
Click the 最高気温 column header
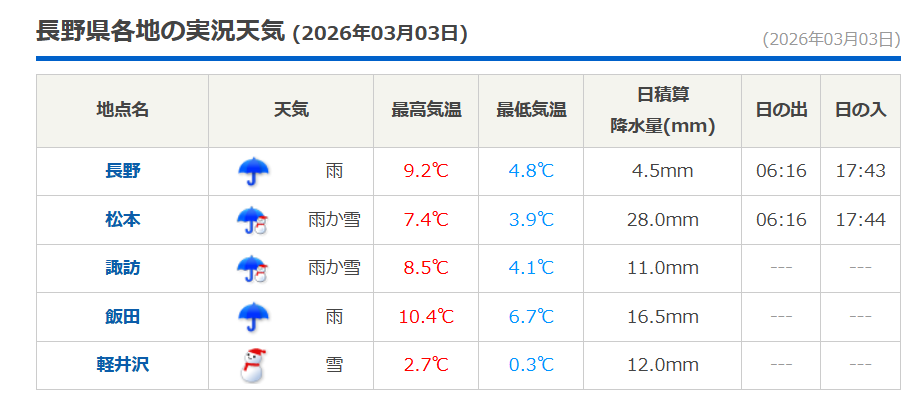(x=426, y=110)
